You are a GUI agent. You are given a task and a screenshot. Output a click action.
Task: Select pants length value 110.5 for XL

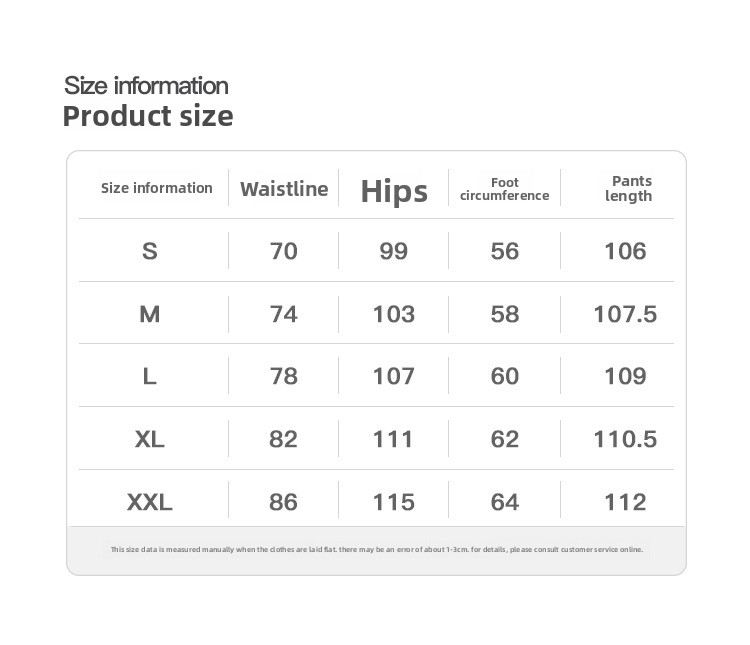pos(625,439)
